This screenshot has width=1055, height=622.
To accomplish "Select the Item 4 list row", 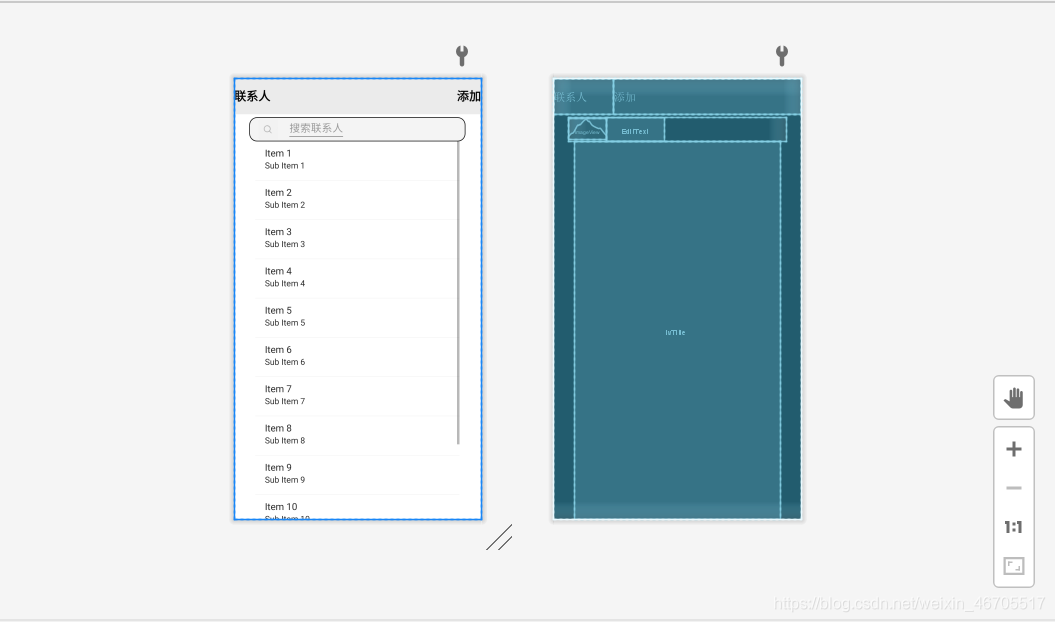I will point(357,278).
